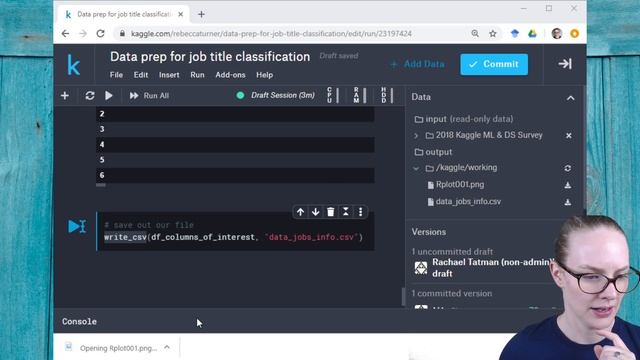
Task: Click the Kaggle logo icon
Action: coord(73,65)
